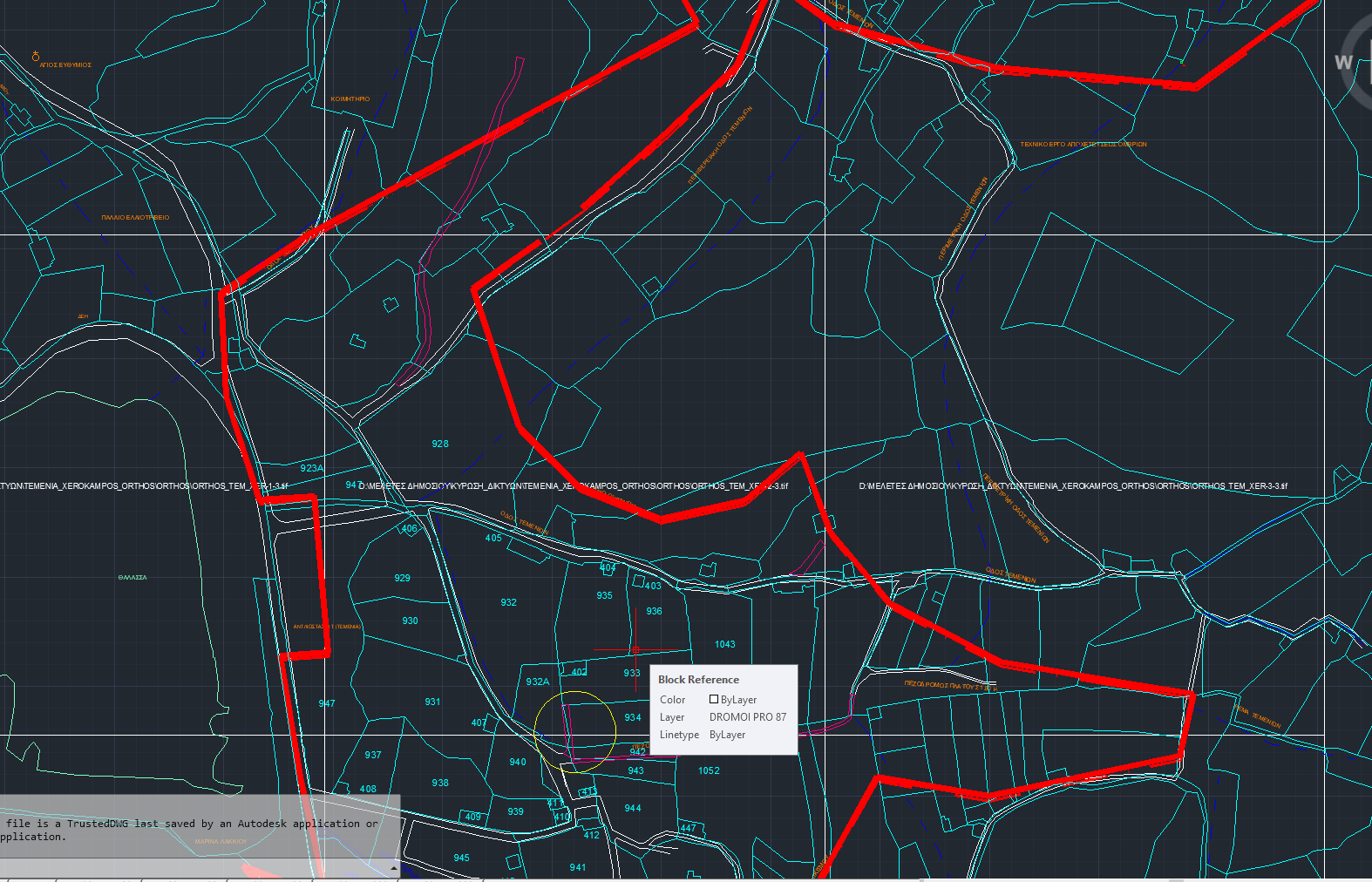Select parcel number 930
Screen dimensions: 1372x882
click(x=410, y=621)
